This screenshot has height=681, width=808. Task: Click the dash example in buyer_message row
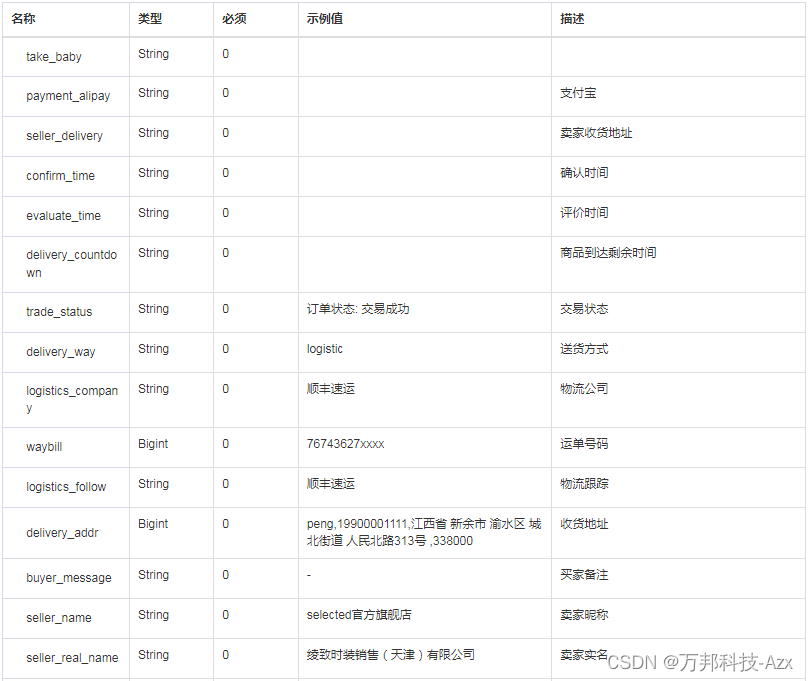(309, 575)
